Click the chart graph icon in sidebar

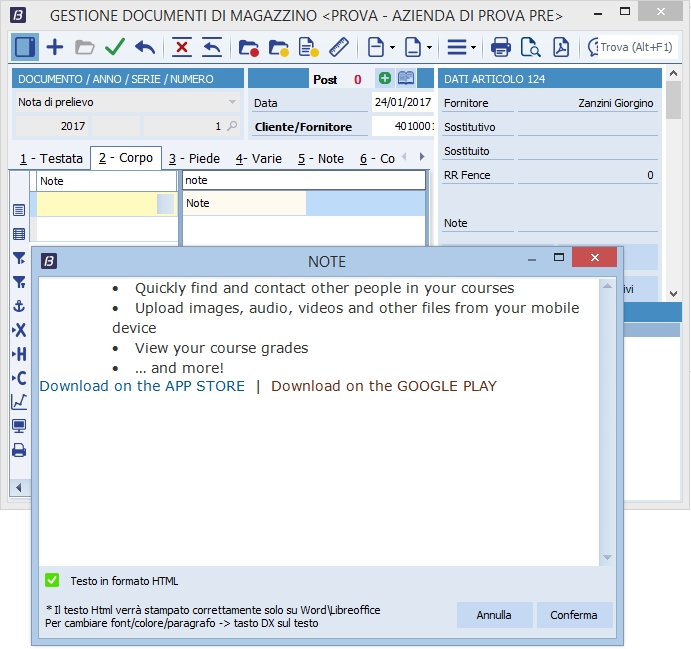19,402
